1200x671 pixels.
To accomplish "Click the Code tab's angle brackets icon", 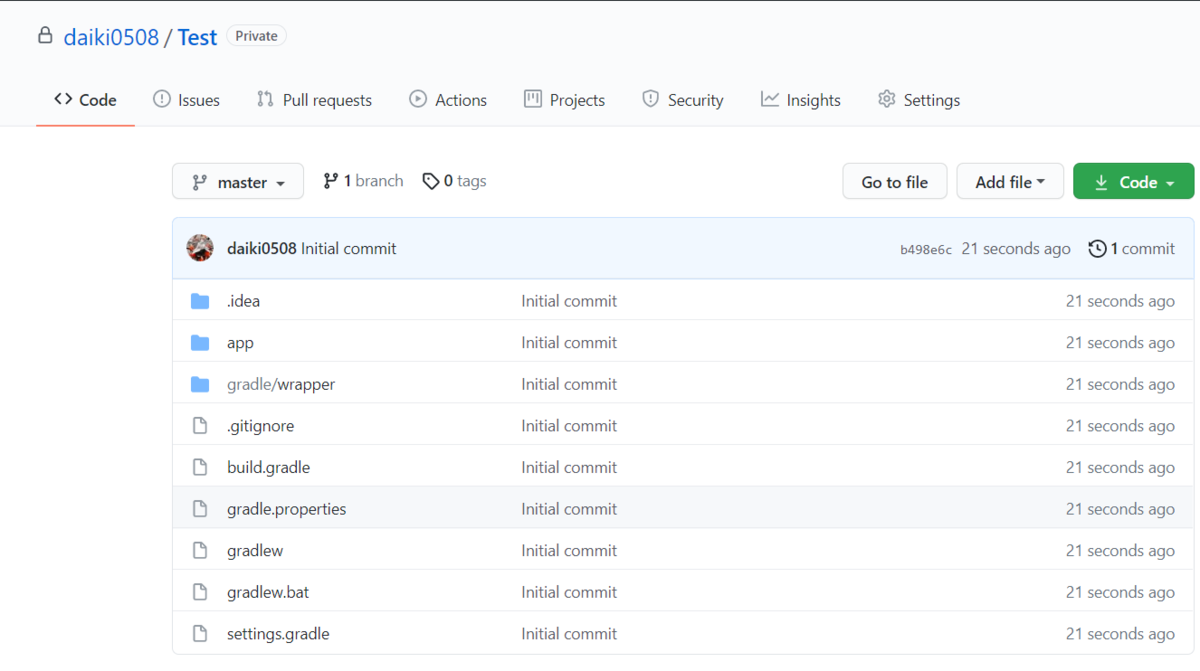I will (63, 99).
